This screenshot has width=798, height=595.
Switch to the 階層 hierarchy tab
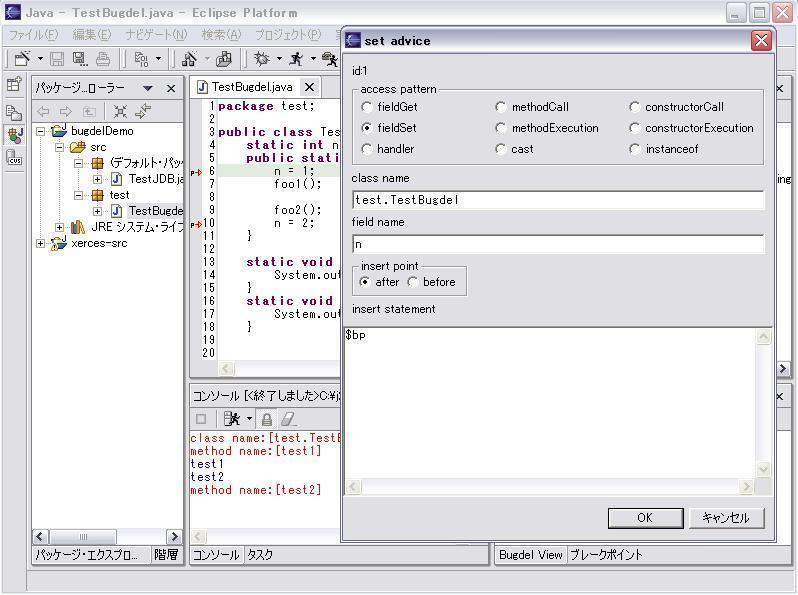click(166, 555)
